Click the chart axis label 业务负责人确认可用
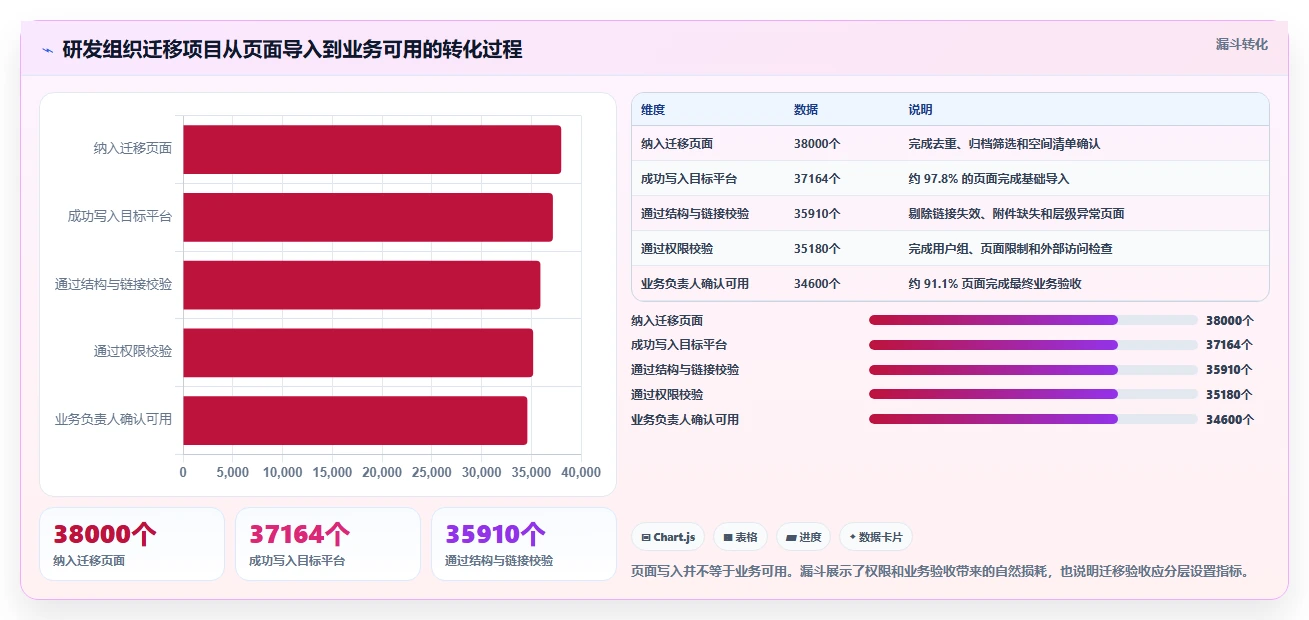This screenshot has height=620, width=1309. point(113,420)
